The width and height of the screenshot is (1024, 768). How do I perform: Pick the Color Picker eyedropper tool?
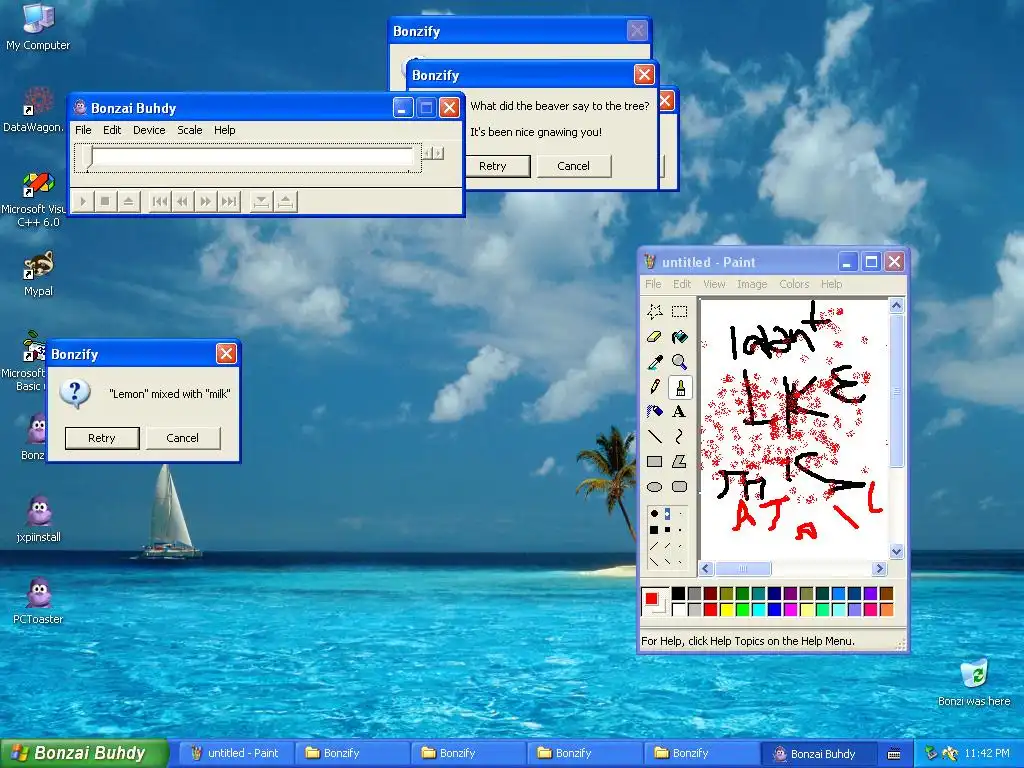pos(654,362)
